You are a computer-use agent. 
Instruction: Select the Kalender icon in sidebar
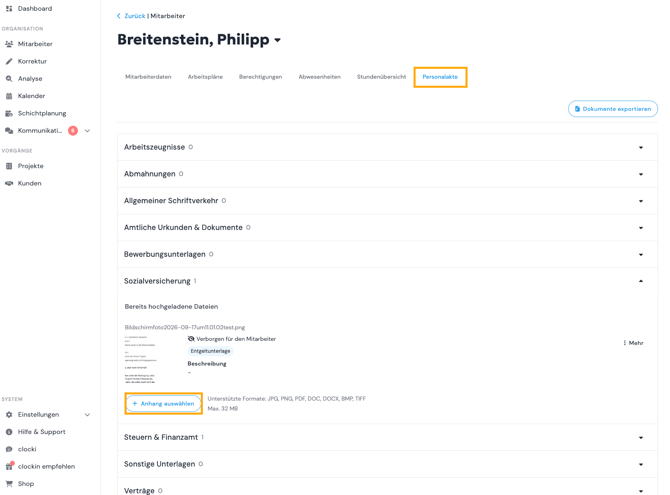[x=9, y=96]
